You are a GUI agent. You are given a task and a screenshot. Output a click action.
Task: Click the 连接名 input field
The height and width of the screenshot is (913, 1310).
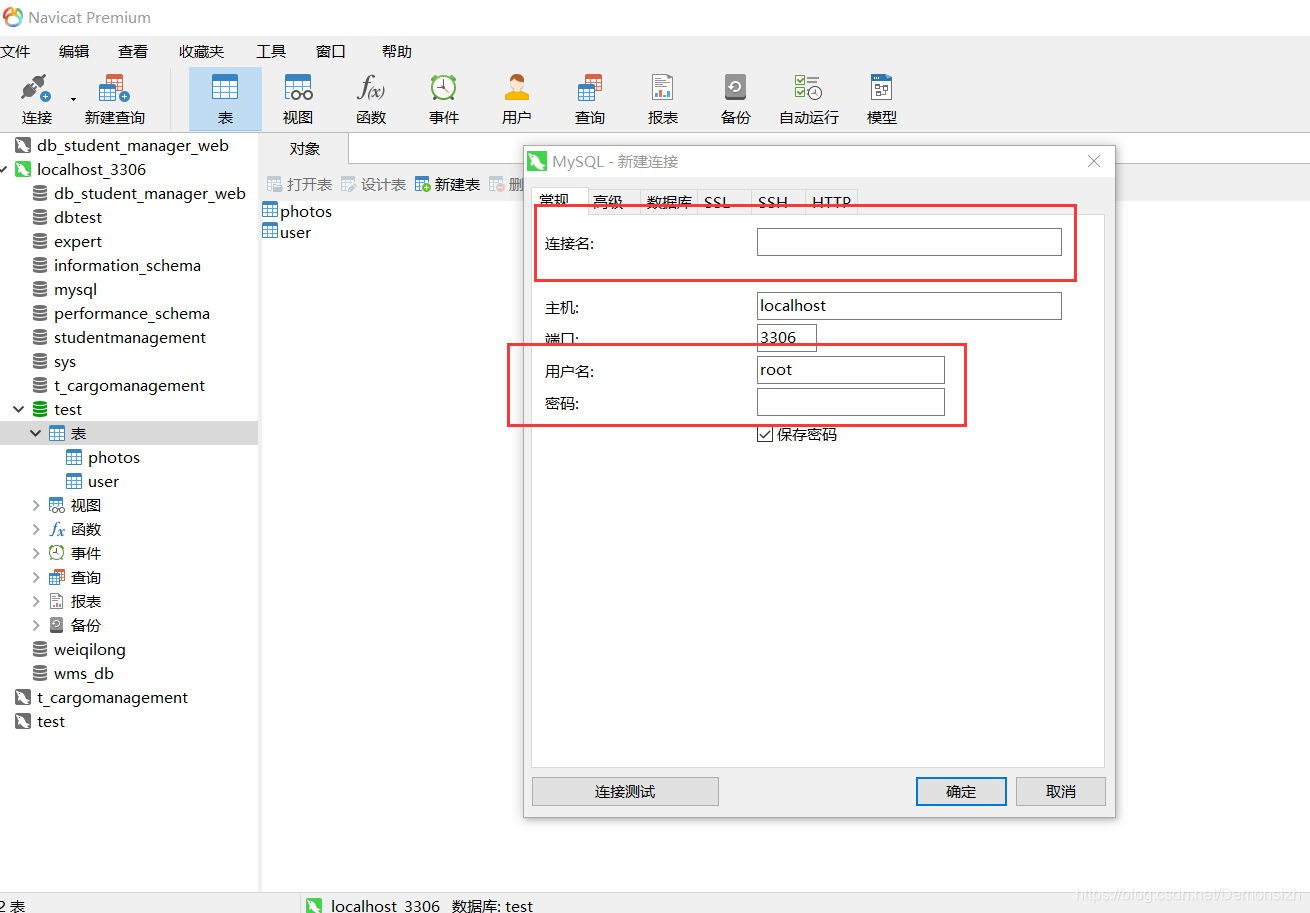pyautogui.click(x=909, y=242)
